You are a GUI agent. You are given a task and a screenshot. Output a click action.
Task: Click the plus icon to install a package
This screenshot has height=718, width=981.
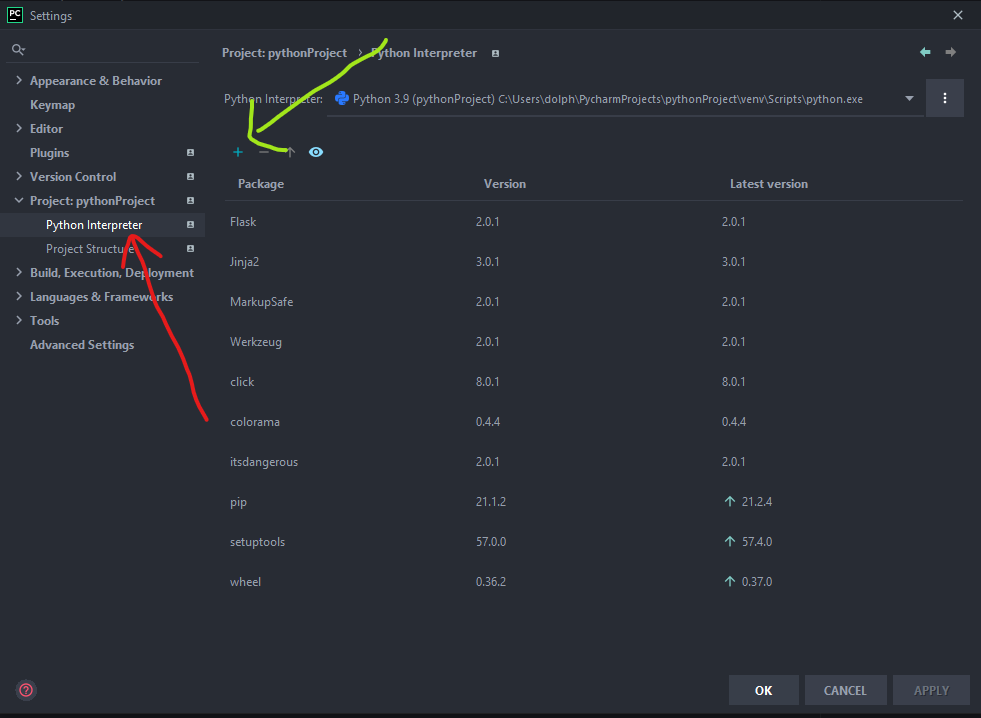(238, 152)
